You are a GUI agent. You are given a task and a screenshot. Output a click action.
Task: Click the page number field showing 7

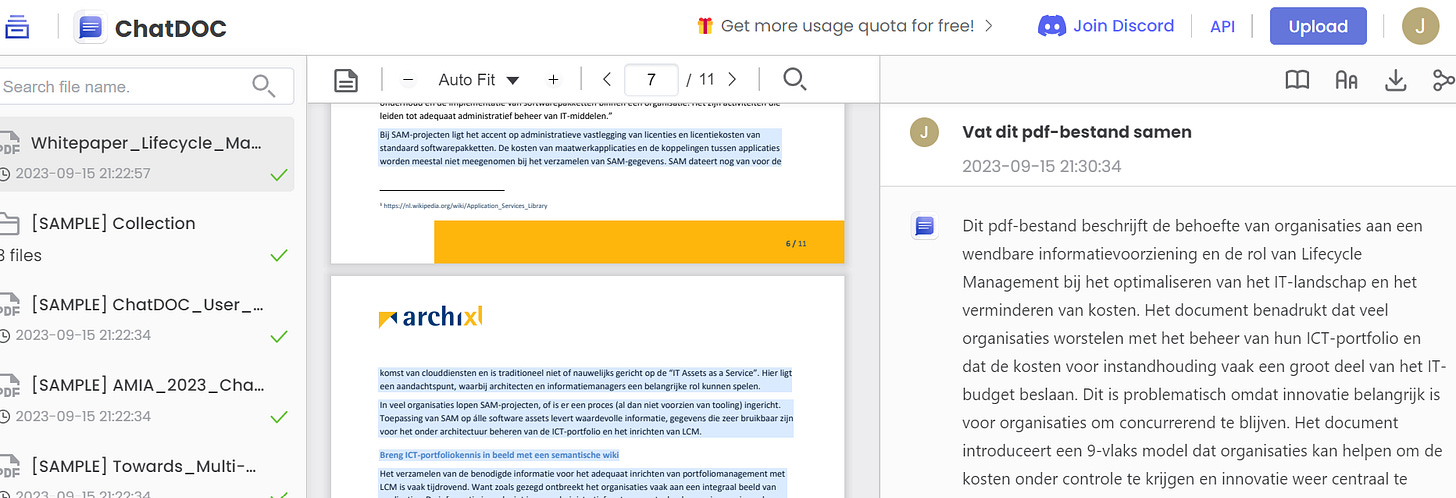(x=651, y=80)
